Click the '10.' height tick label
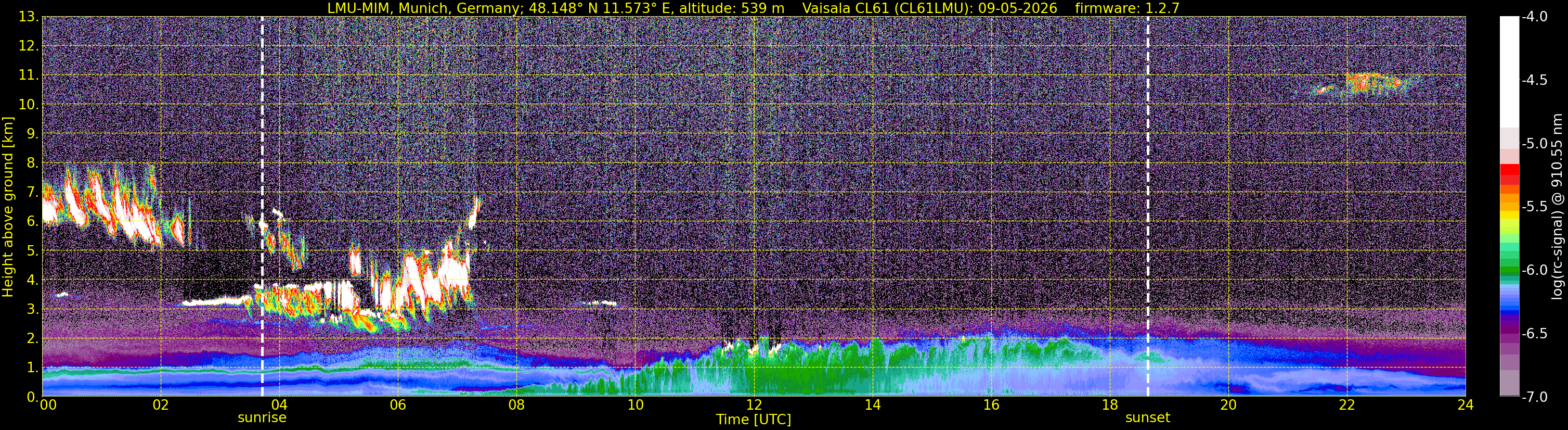 (29, 105)
